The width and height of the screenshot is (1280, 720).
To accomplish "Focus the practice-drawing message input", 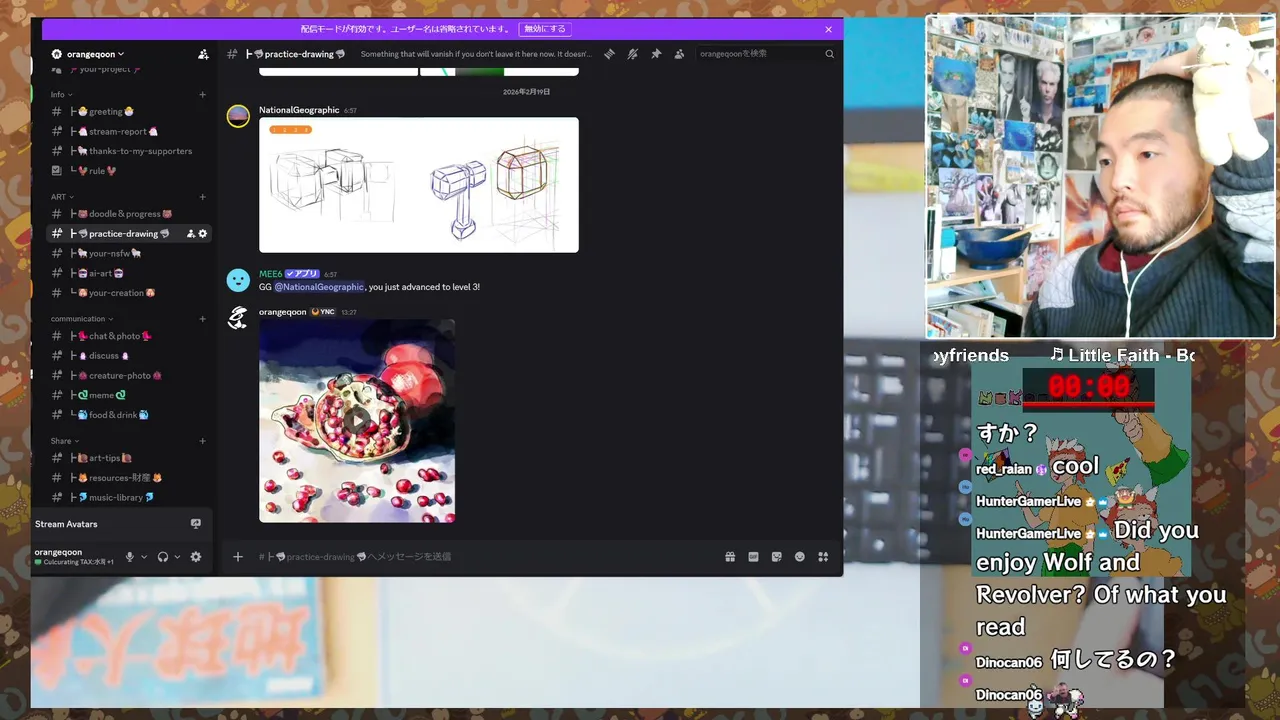I will tap(485, 557).
